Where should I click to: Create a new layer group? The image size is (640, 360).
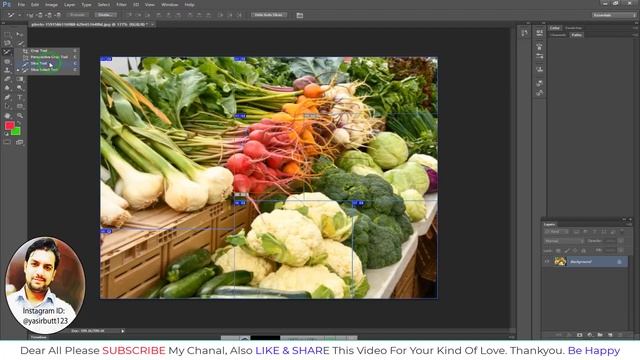click(600, 335)
